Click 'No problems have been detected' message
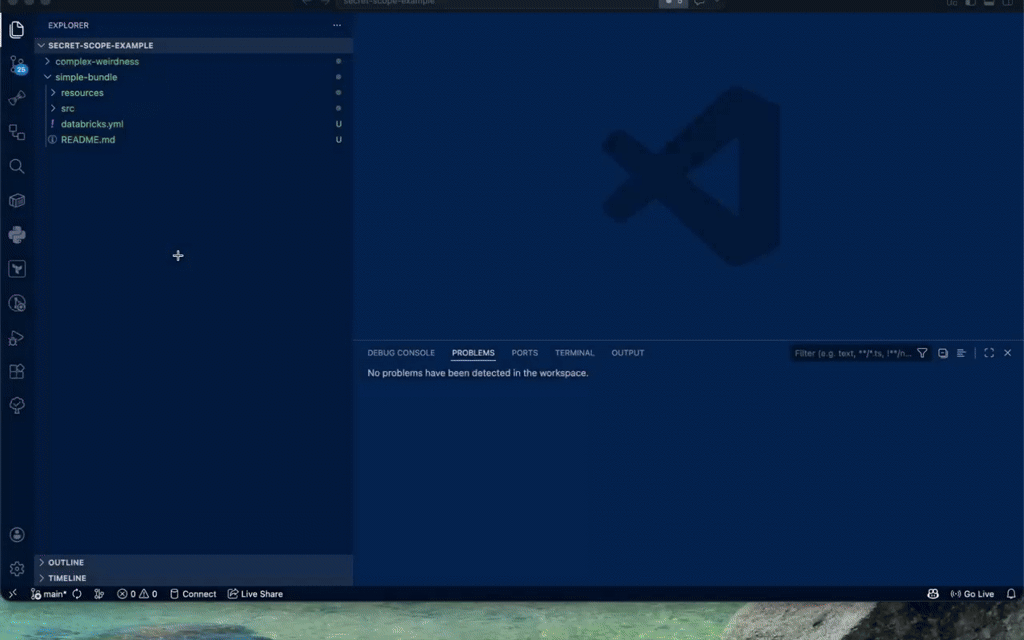The height and width of the screenshot is (640, 1024). click(x=477, y=373)
